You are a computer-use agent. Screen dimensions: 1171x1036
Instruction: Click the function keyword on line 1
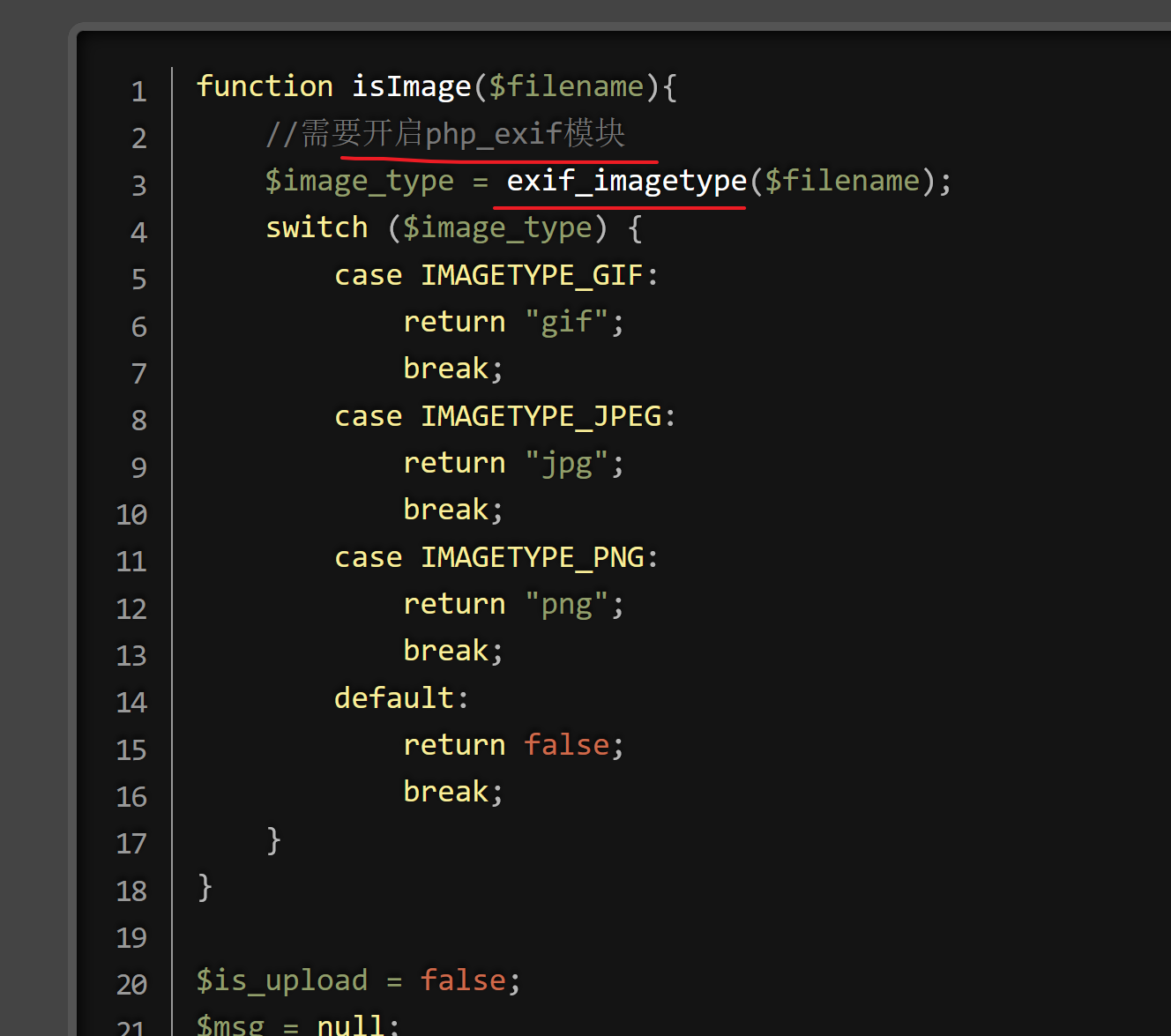click(265, 86)
